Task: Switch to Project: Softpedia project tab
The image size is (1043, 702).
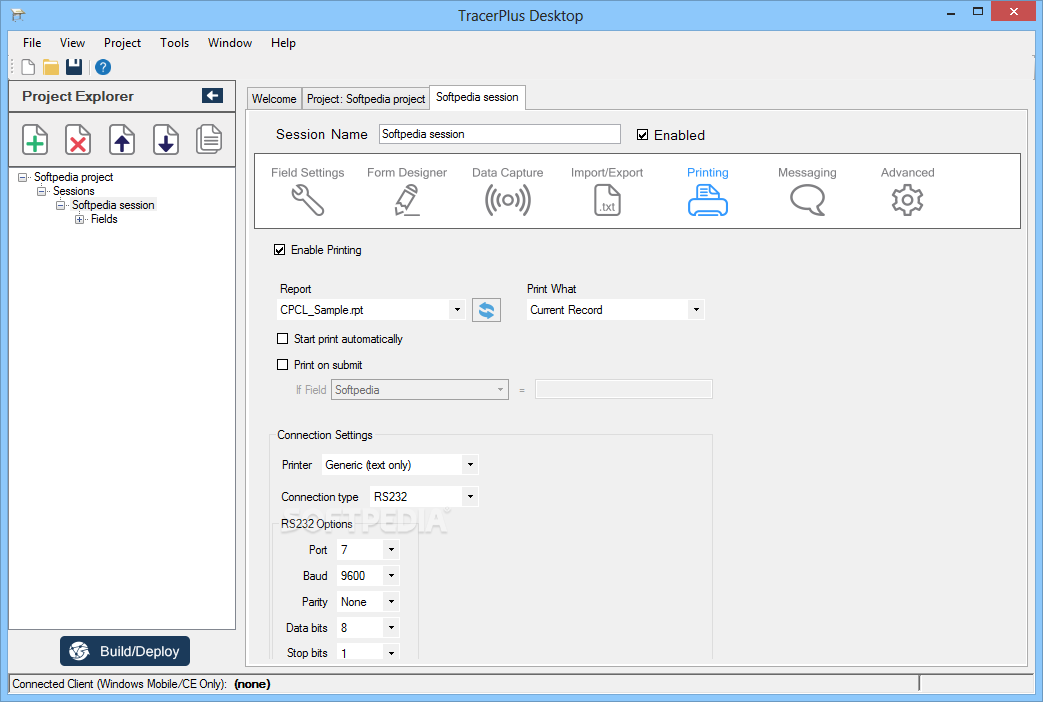Action: point(366,98)
